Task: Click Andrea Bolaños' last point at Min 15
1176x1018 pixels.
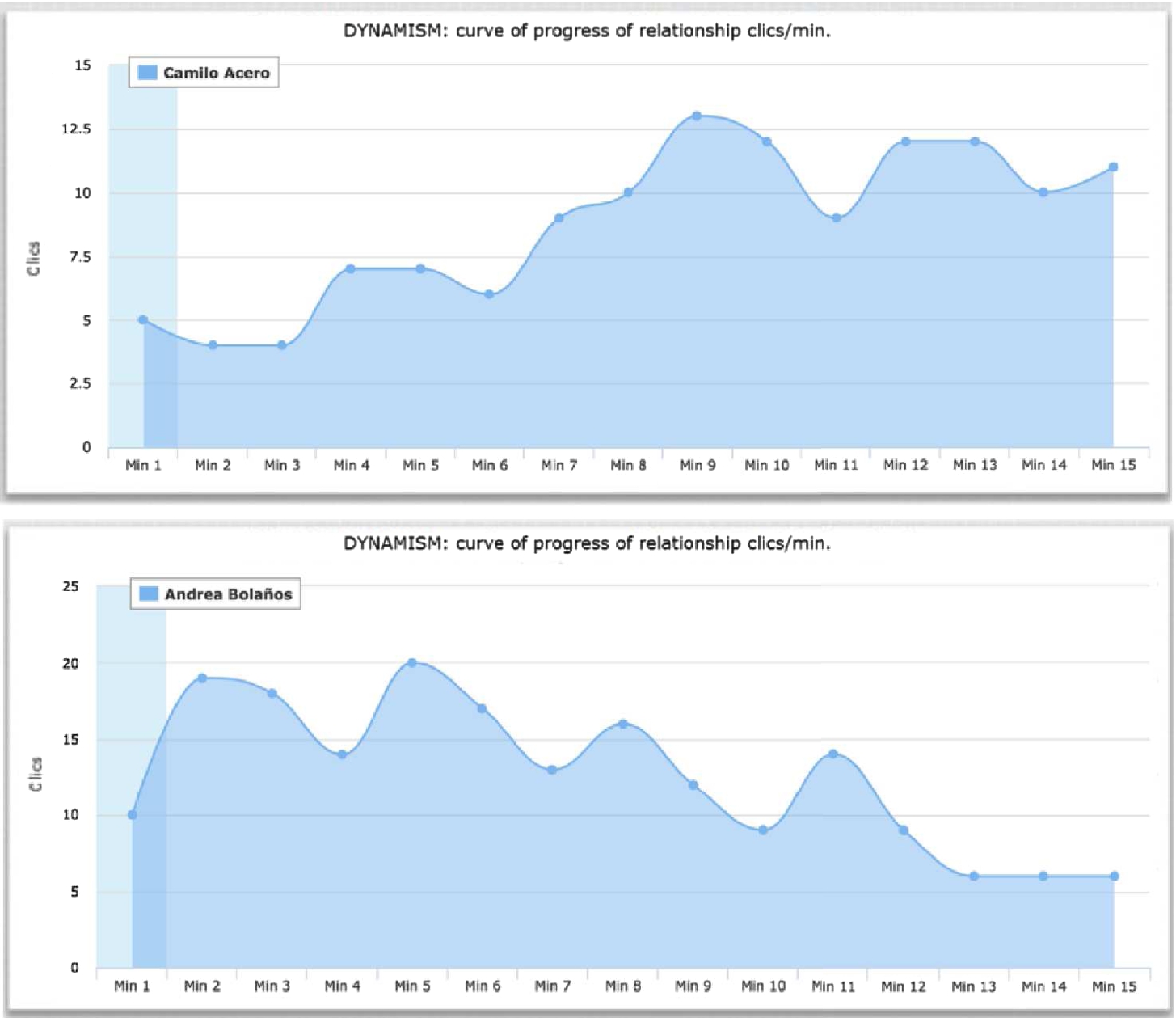Action: pos(1114,876)
